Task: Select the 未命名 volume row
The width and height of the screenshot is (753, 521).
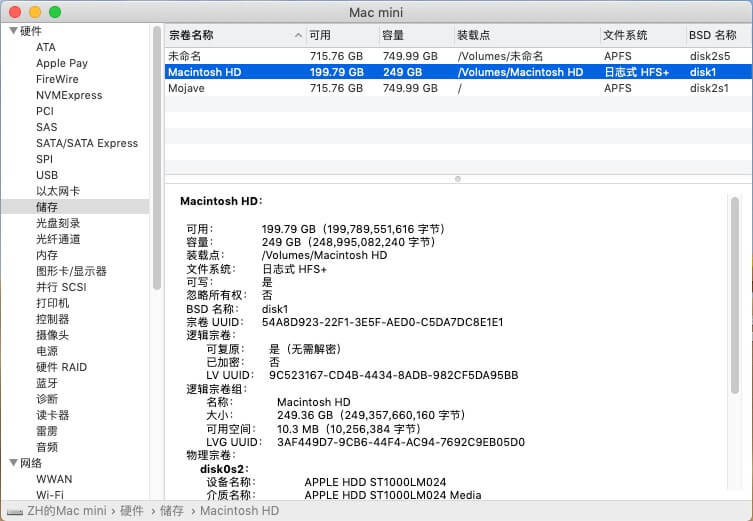Action: [x=458, y=56]
